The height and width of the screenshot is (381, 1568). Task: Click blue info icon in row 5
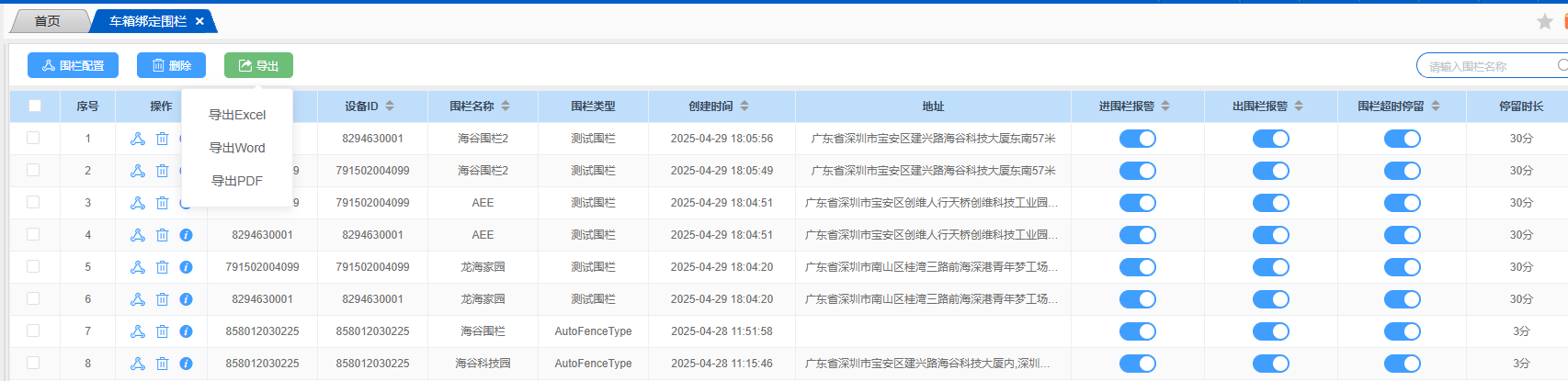point(186,267)
